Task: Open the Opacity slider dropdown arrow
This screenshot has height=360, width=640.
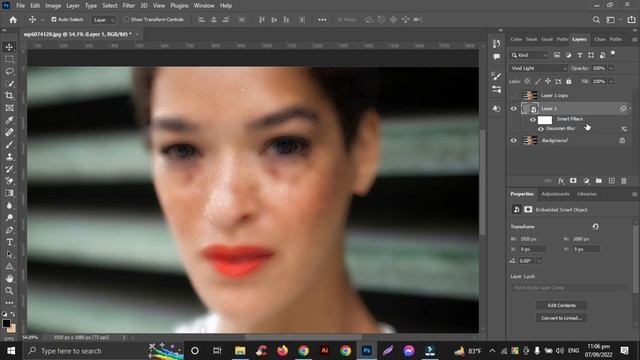Action: [611, 68]
